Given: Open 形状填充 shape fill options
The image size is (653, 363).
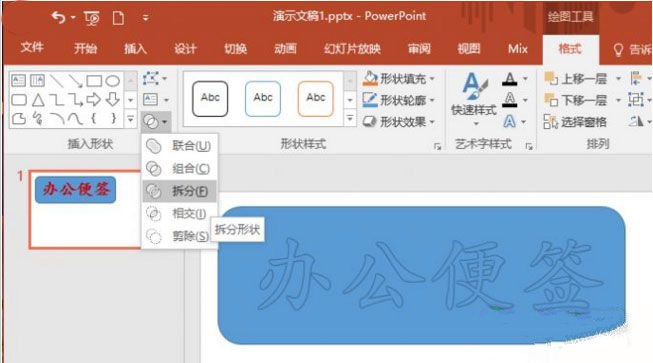Looking at the screenshot, I should pyautogui.click(x=399, y=78).
